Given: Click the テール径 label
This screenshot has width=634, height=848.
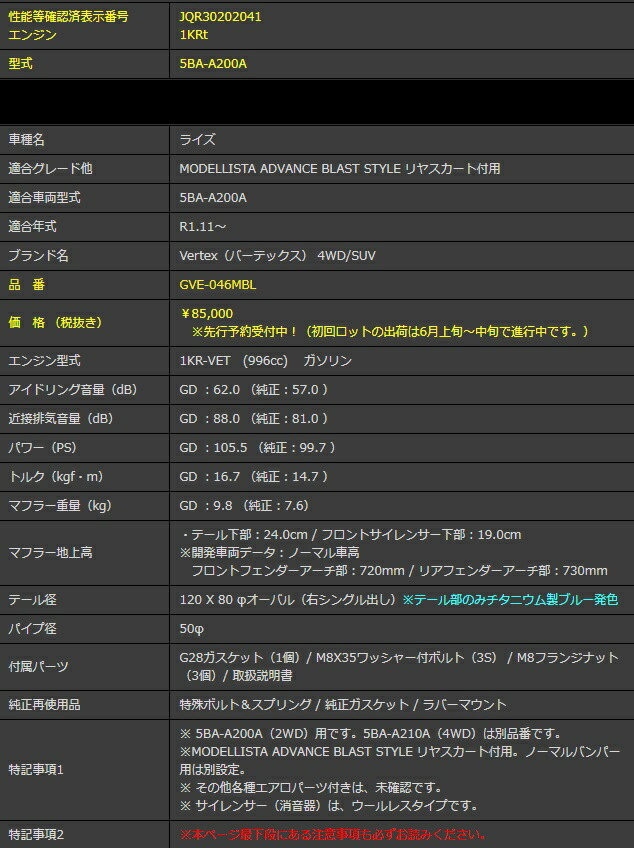Looking at the screenshot, I should [32, 600].
